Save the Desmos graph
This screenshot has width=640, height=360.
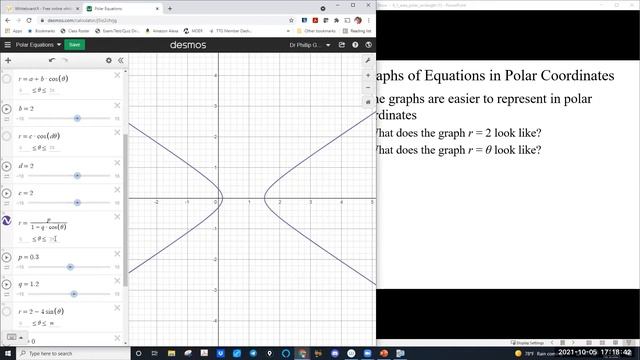74,44
